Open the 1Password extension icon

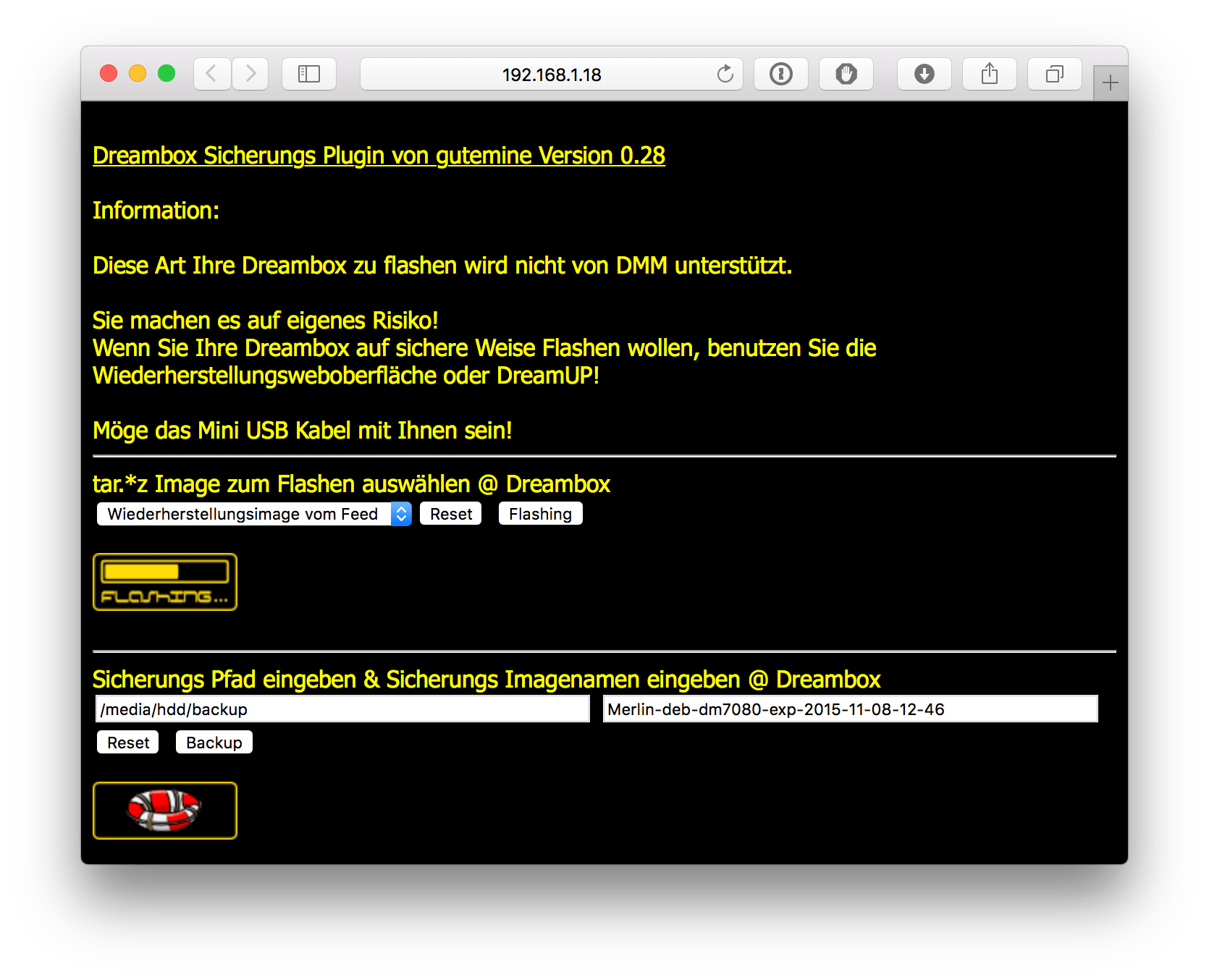tap(781, 74)
